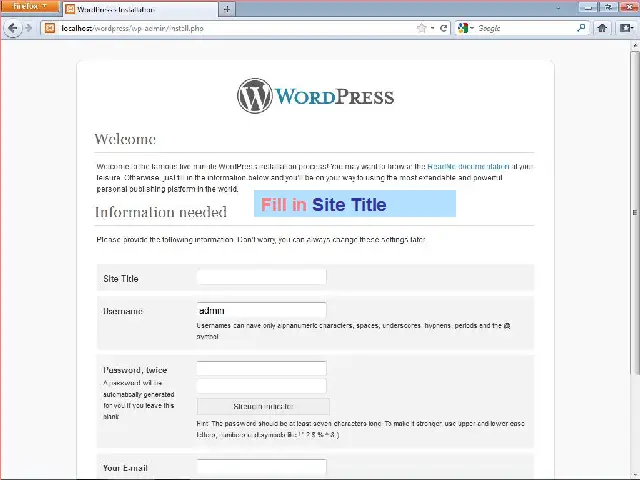The height and width of the screenshot is (480, 640).
Task: Click the site identity icon in address bar
Action: 50,28
